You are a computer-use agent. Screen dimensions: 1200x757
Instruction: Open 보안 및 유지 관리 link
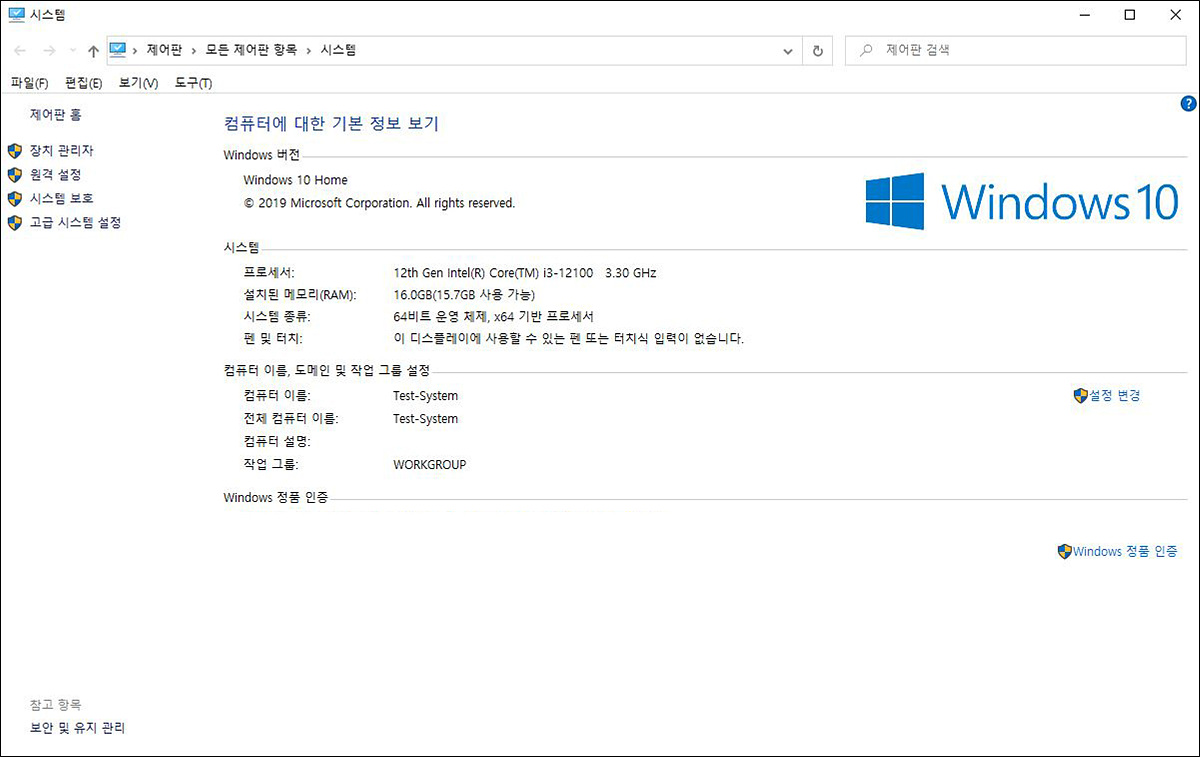78,729
